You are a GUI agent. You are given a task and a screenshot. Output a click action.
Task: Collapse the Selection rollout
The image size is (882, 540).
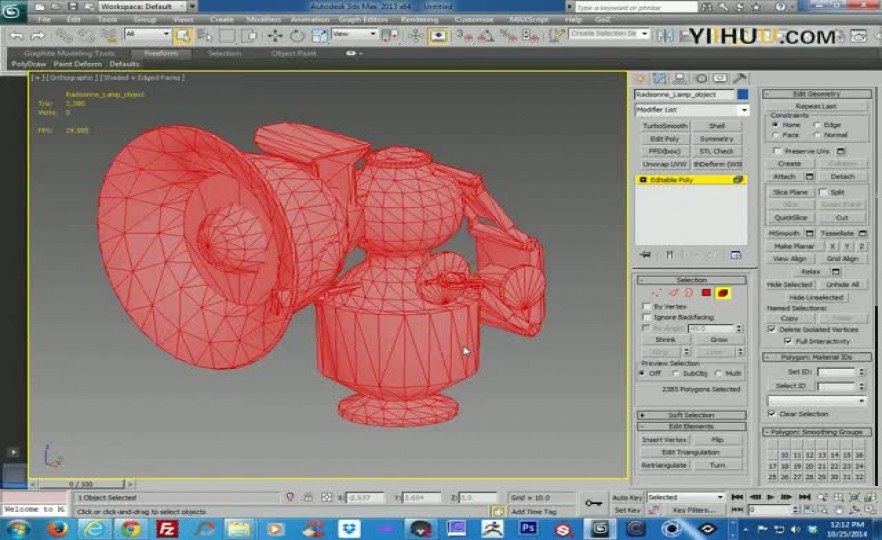coord(691,280)
